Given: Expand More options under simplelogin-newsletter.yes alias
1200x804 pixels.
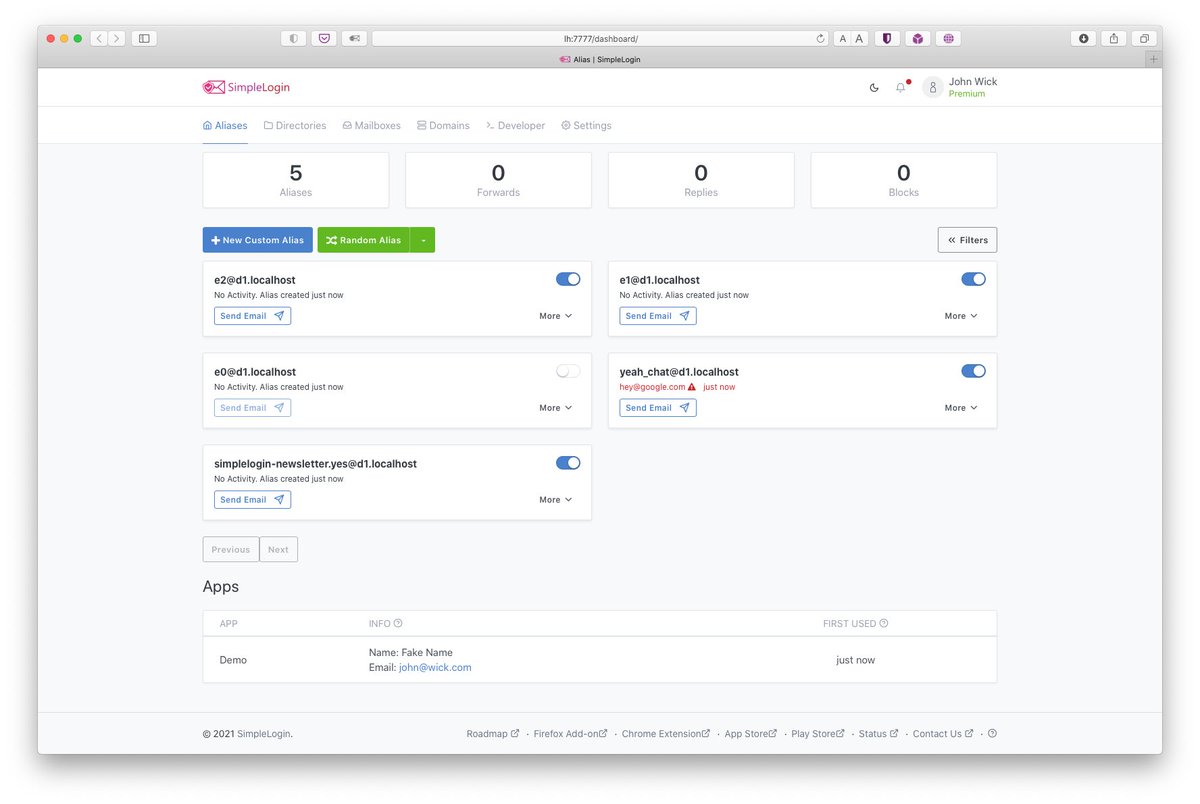Looking at the screenshot, I should point(554,499).
